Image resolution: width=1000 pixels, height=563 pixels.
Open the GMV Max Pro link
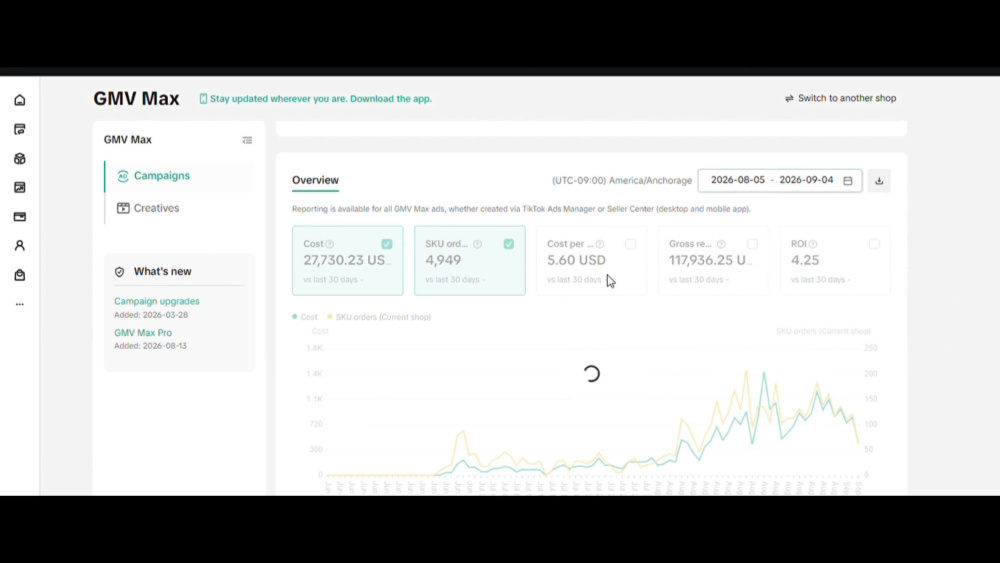click(x=143, y=333)
